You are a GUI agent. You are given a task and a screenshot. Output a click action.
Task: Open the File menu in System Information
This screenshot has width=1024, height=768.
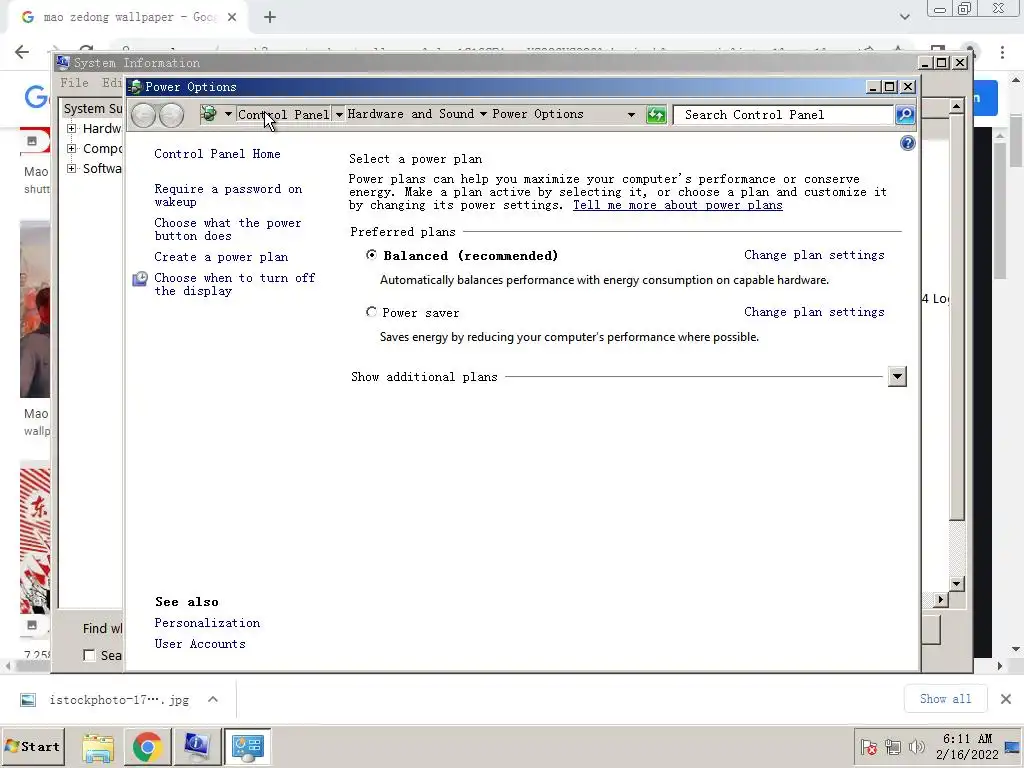[x=74, y=83]
